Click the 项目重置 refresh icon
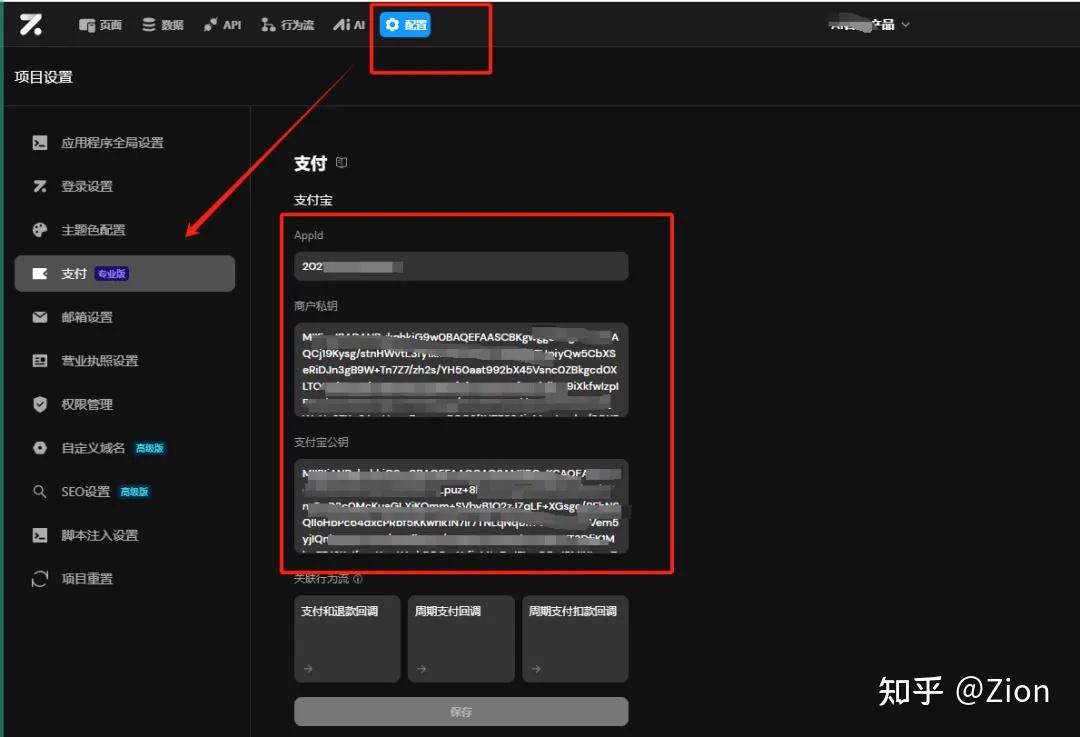 [x=40, y=579]
